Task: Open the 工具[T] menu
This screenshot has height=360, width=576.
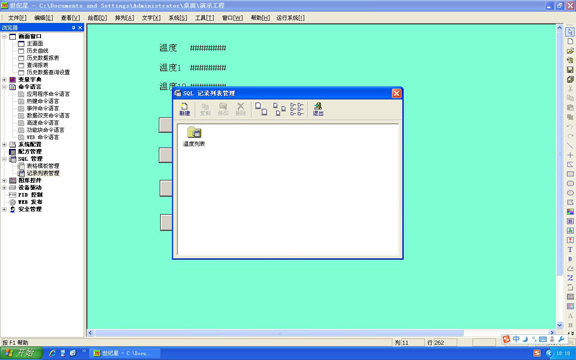Action: click(204, 18)
